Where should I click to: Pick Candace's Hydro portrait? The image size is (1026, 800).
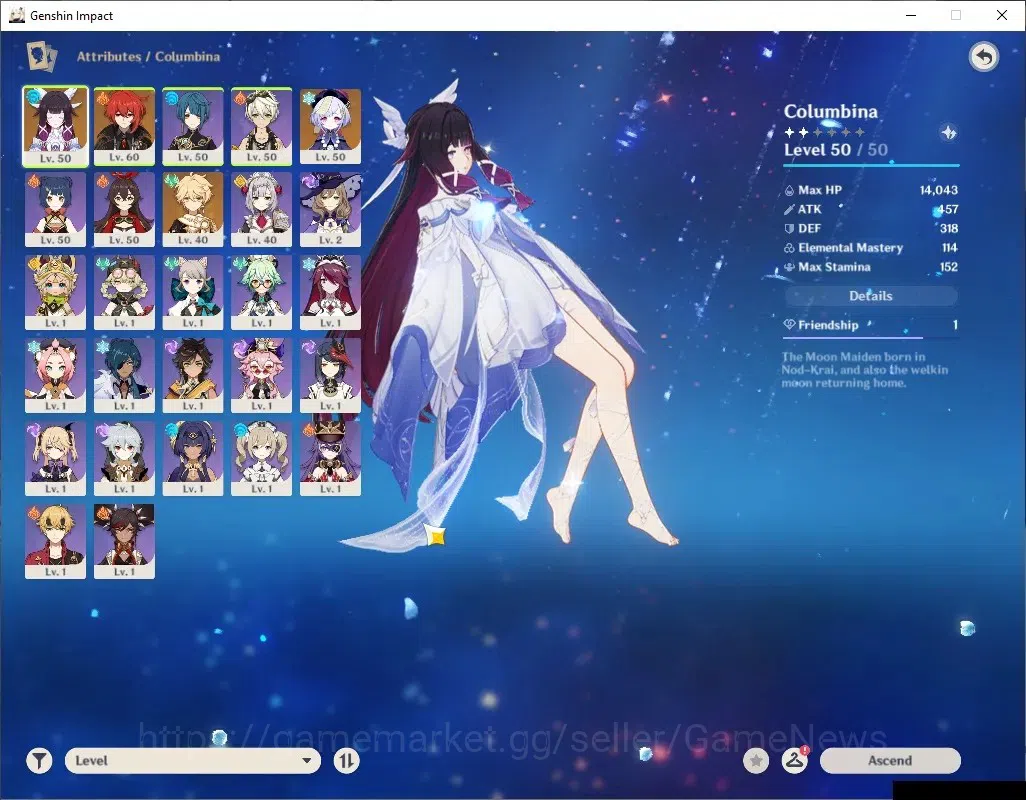[193, 459]
